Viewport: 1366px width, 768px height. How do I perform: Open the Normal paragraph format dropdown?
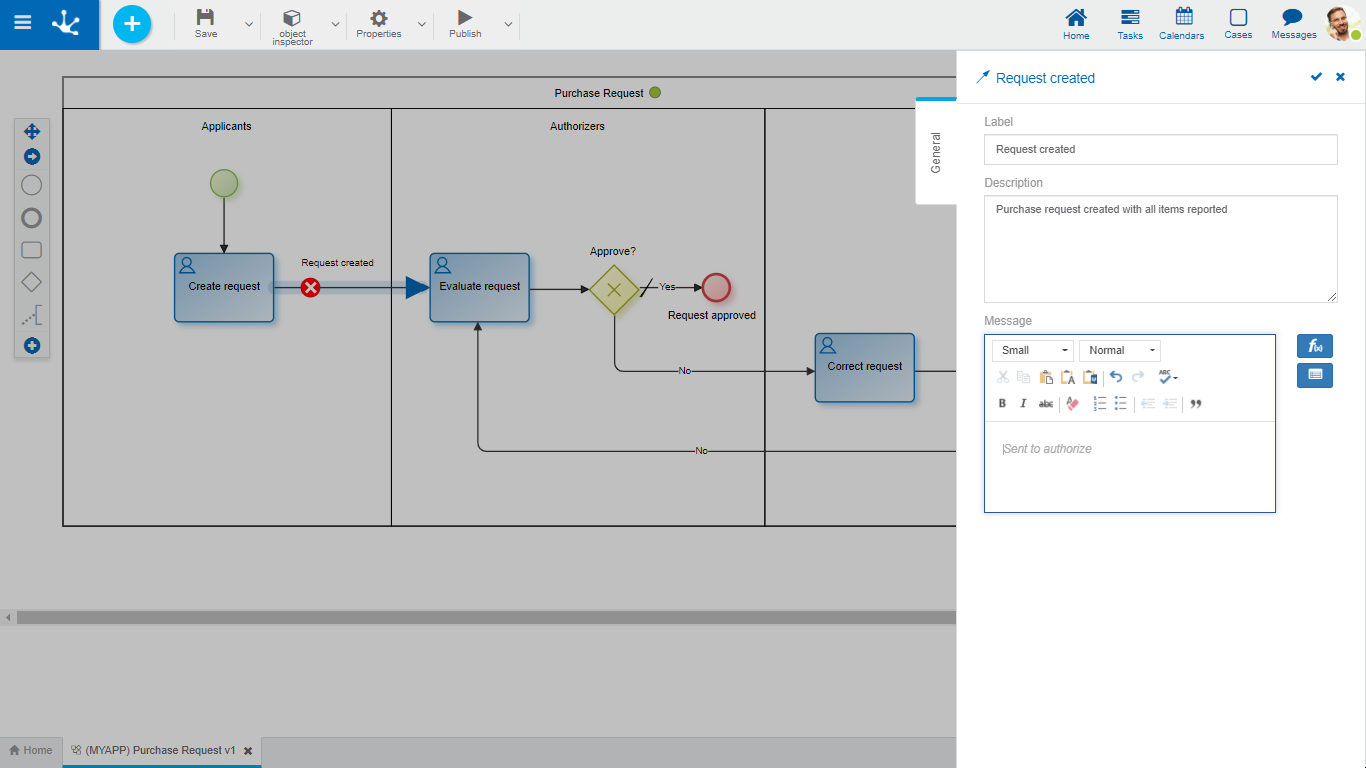1119,351
